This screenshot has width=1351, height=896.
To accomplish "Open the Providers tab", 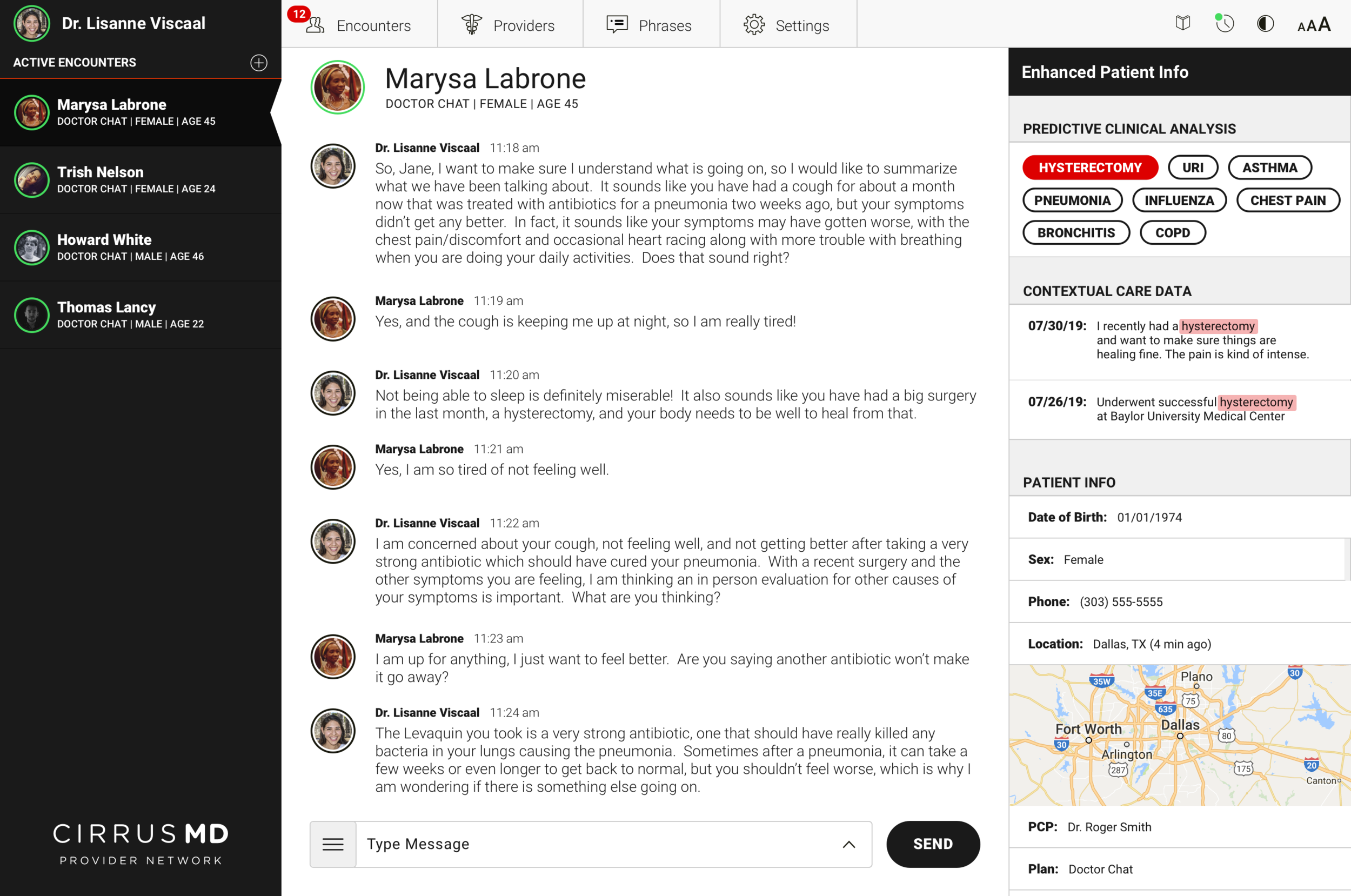I will coord(510,25).
